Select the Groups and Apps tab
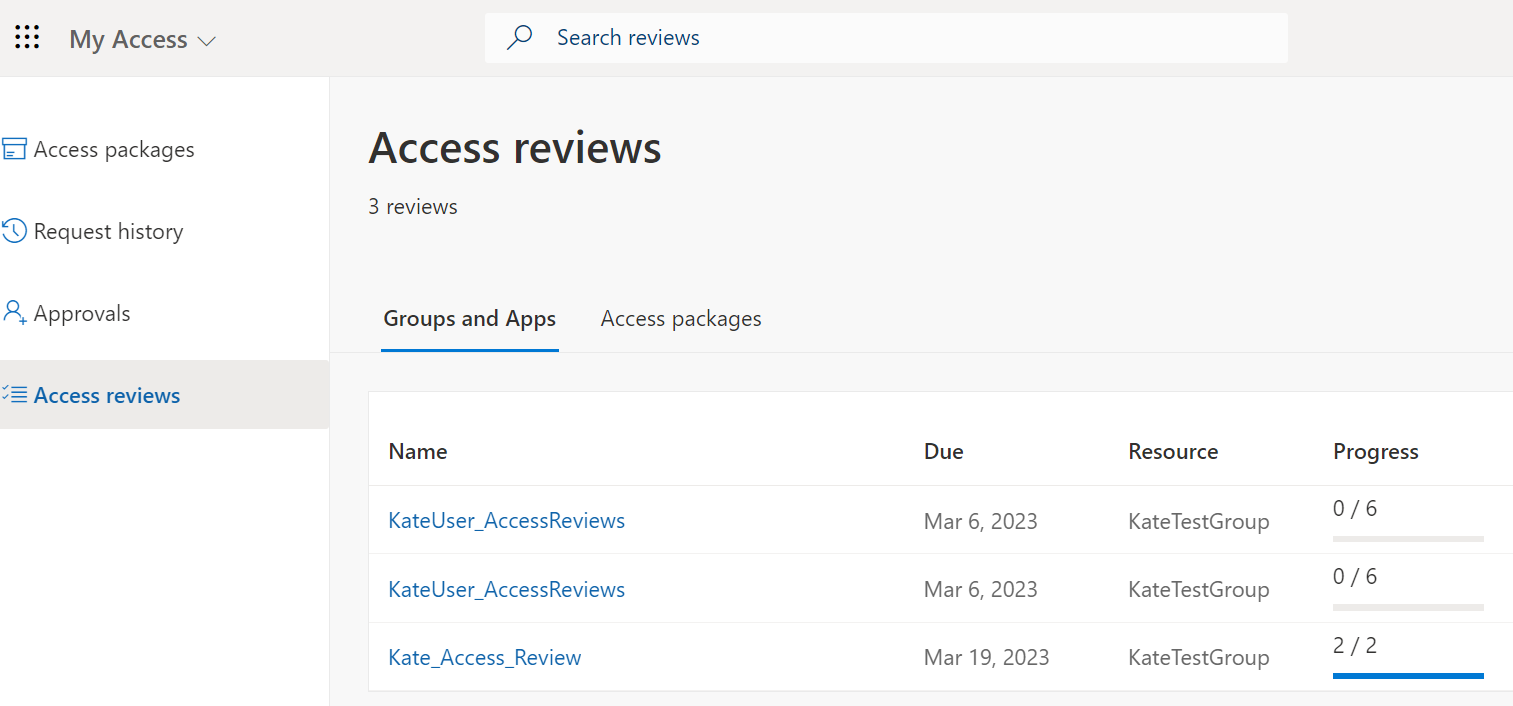 (x=469, y=318)
